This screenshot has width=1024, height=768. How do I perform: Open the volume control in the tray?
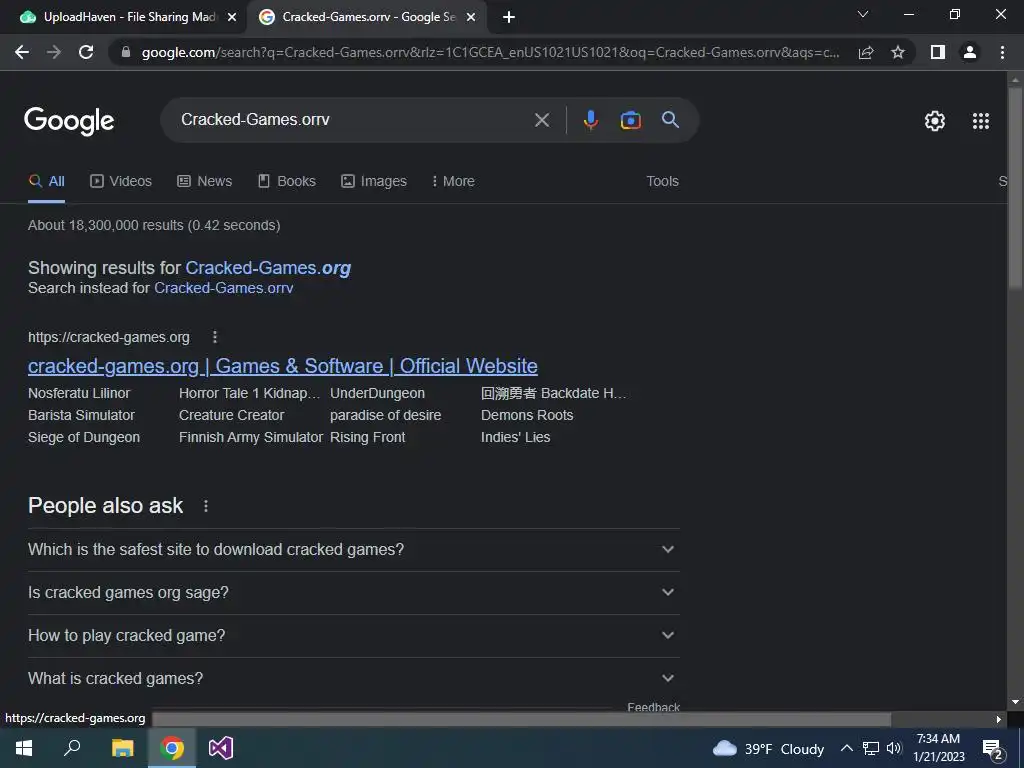(x=894, y=748)
